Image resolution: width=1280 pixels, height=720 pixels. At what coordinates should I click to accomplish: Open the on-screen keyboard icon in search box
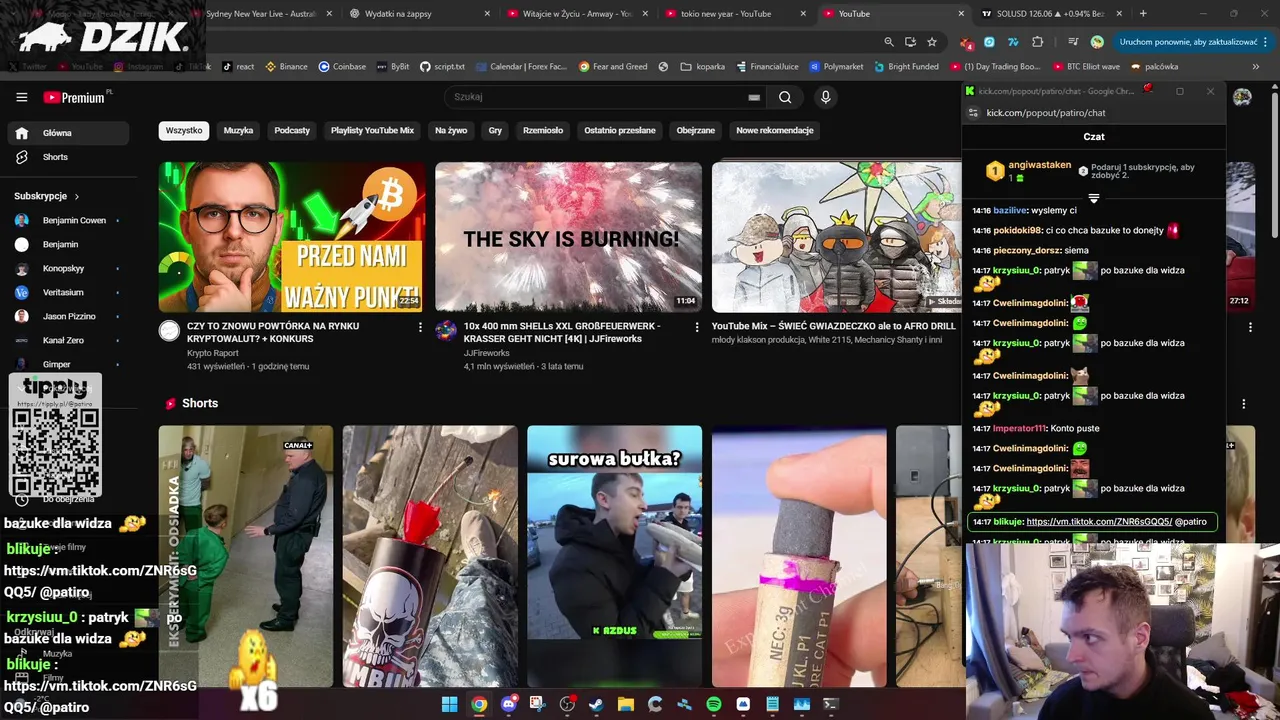click(754, 97)
